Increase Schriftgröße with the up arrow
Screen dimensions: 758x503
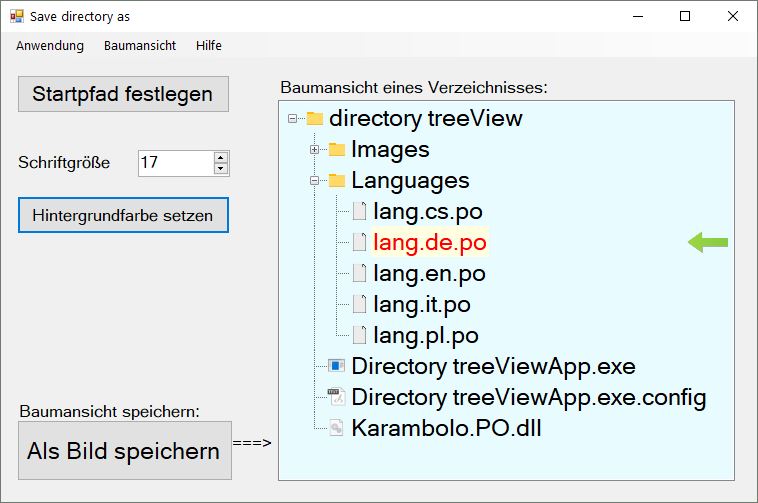221,157
